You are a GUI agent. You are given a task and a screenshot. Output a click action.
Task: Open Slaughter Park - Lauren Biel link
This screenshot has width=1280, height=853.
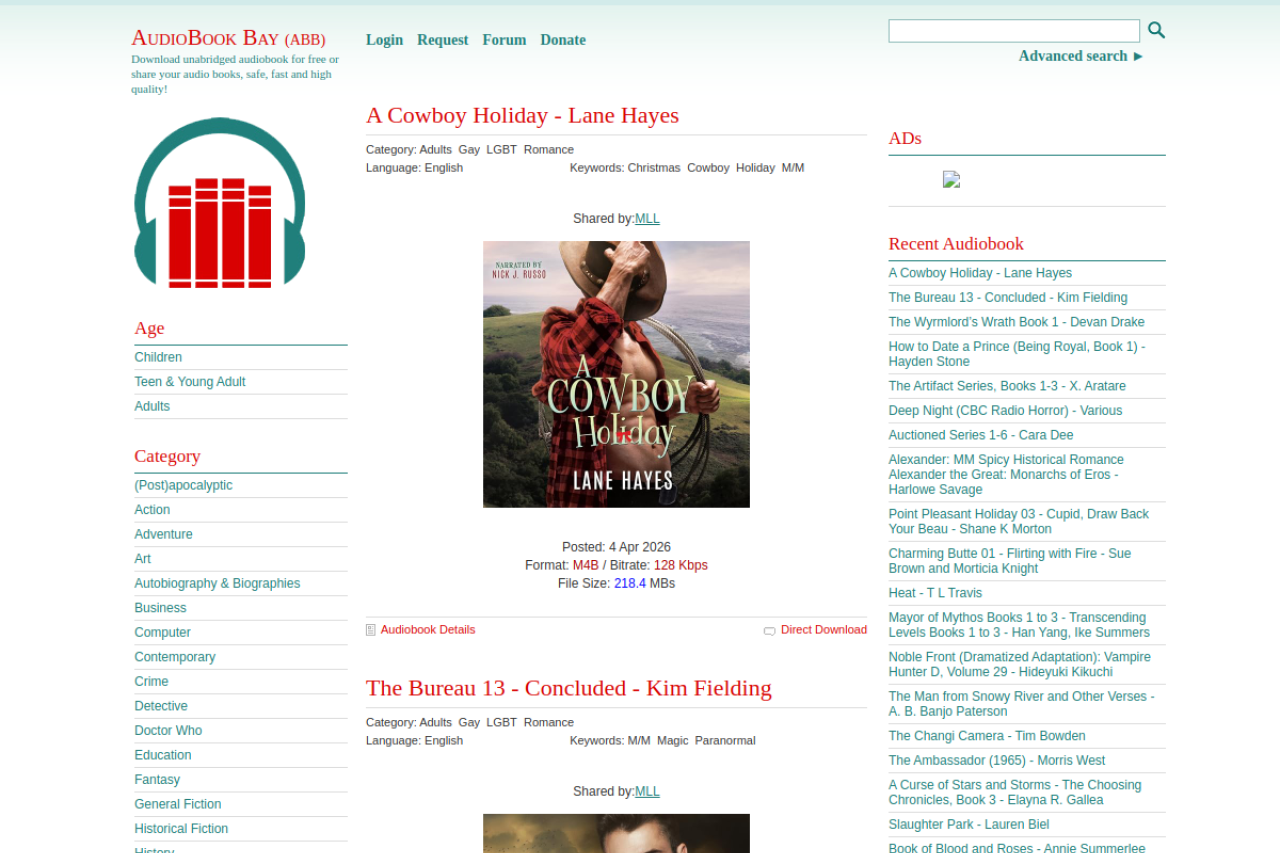tap(968, 825)
